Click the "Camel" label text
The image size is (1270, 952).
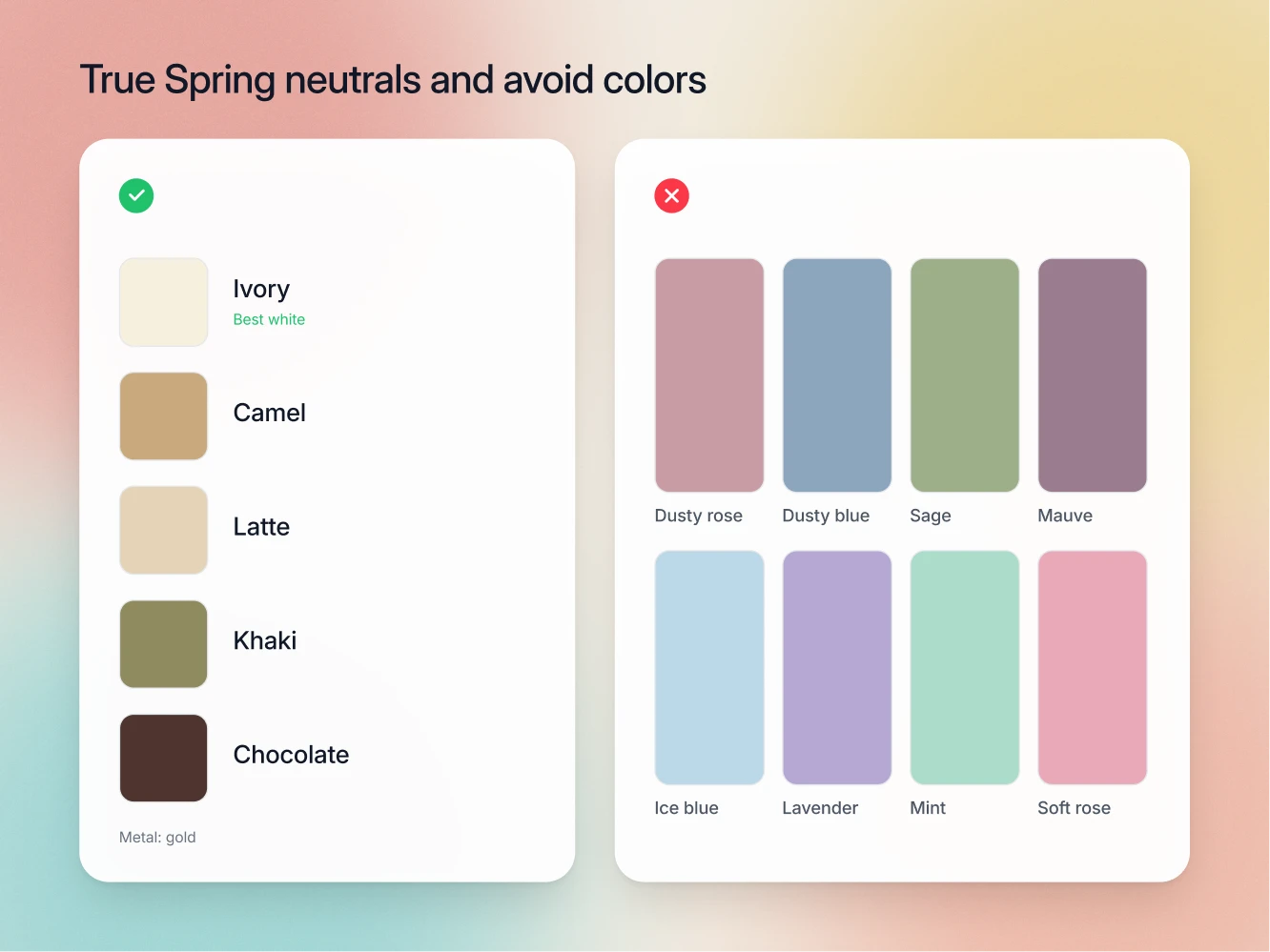270,413
